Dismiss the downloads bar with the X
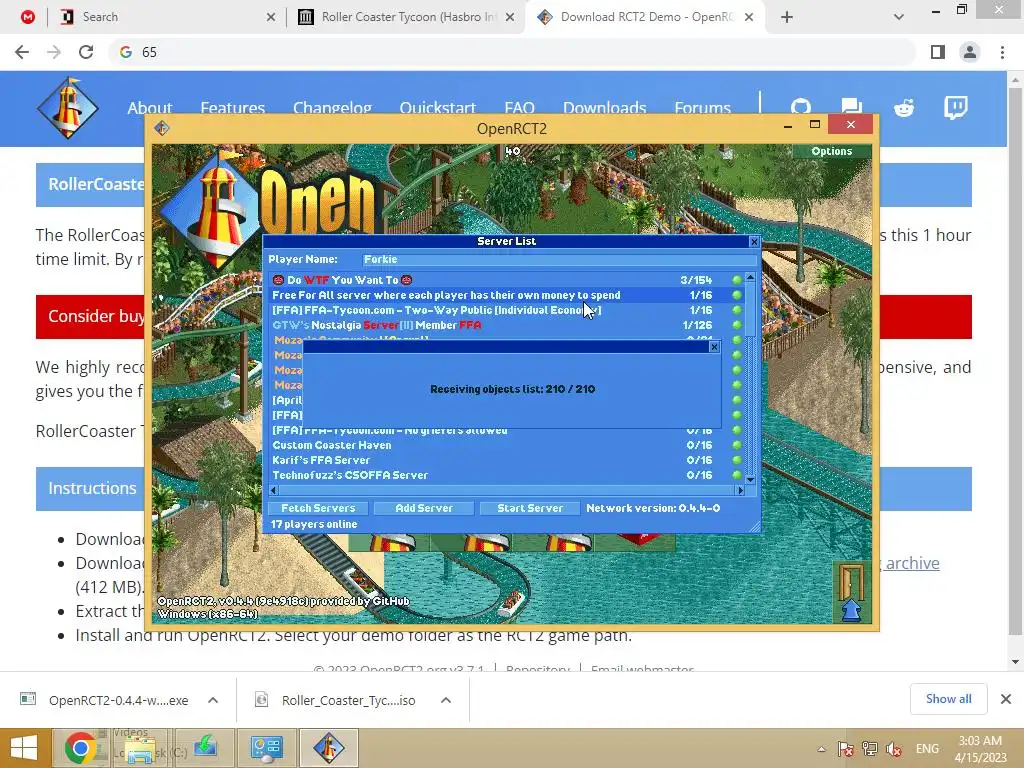 [x=1006, y=699]
